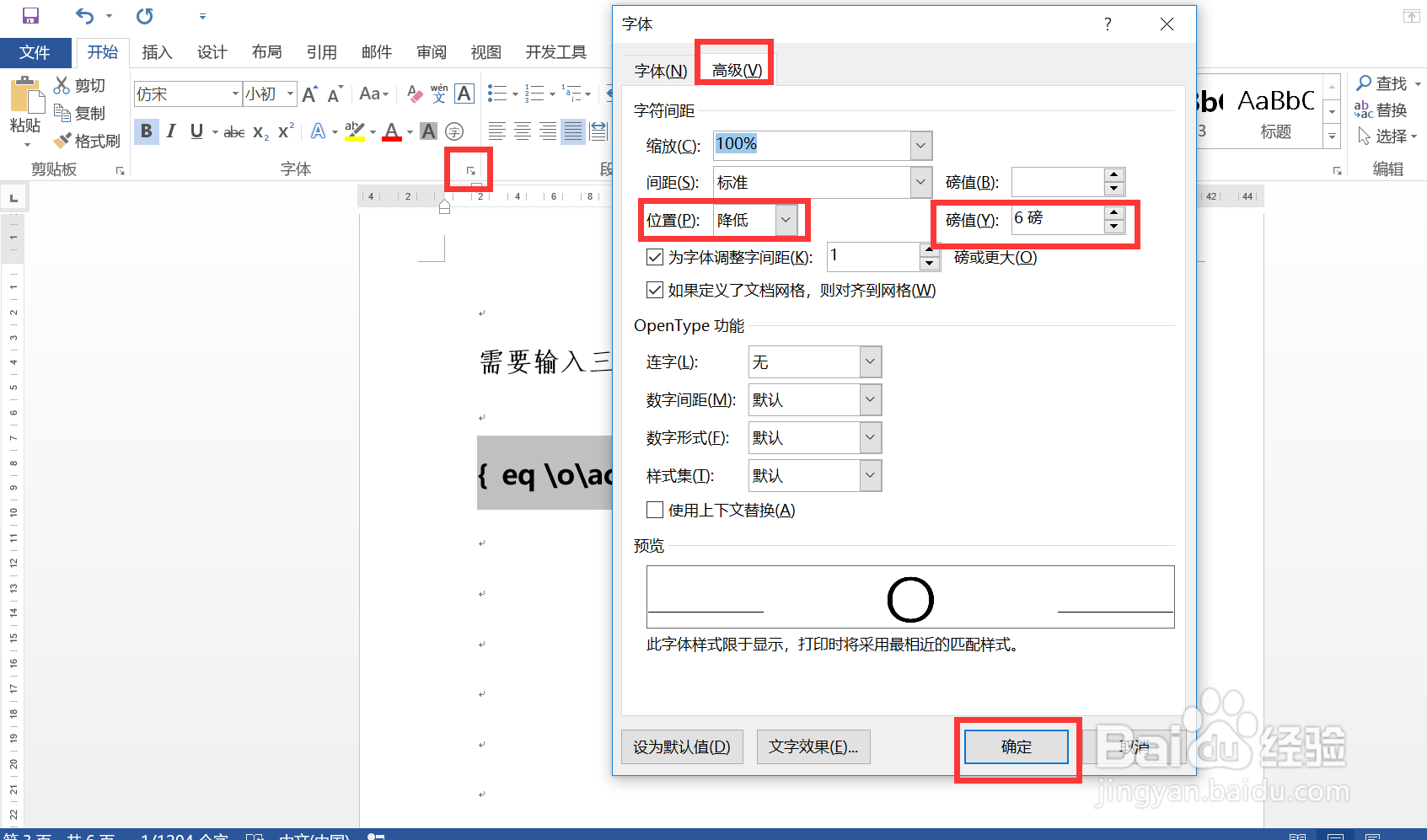Open the 位置 position dropdown
The width and height of the screenshot is (1427, 840).
[x=785, y=220]
